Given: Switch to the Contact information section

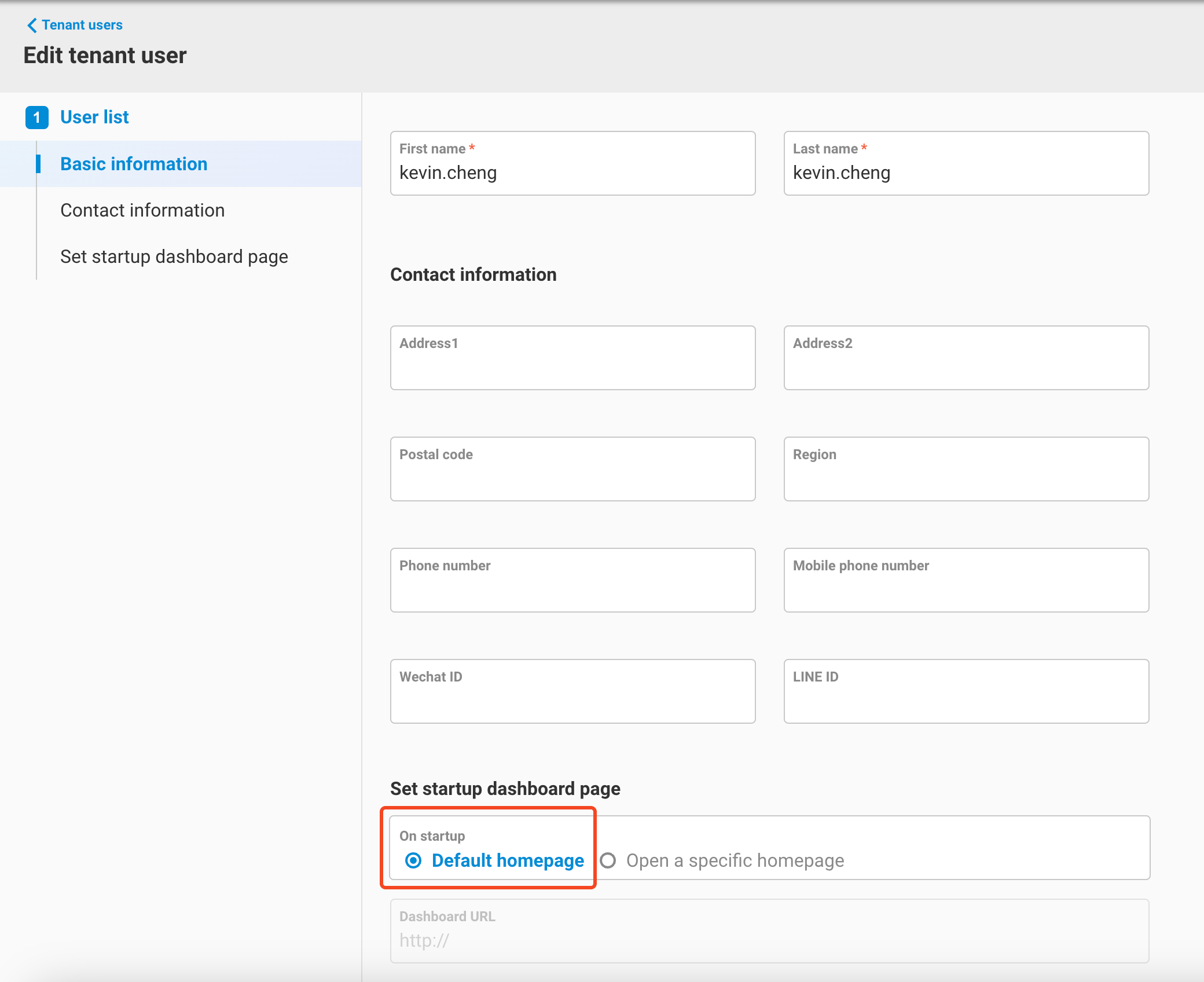Looking at the screenshot, I should (x=142, y=210).
